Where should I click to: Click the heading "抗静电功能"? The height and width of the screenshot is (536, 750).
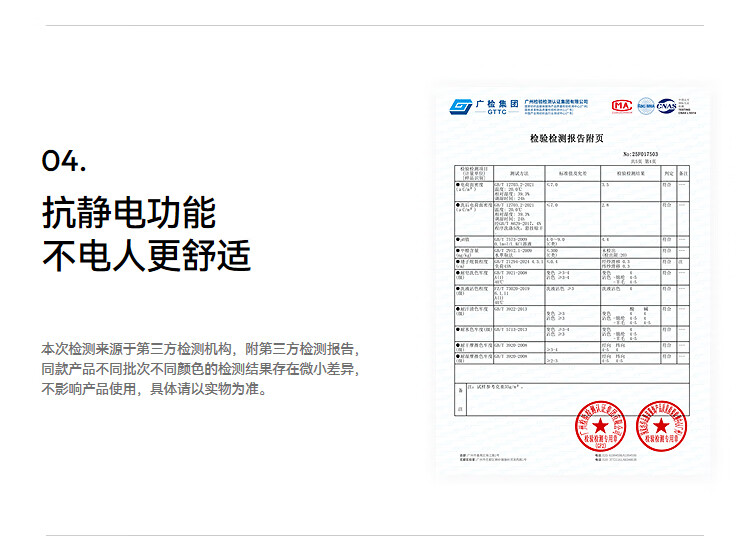click(129, 212)
